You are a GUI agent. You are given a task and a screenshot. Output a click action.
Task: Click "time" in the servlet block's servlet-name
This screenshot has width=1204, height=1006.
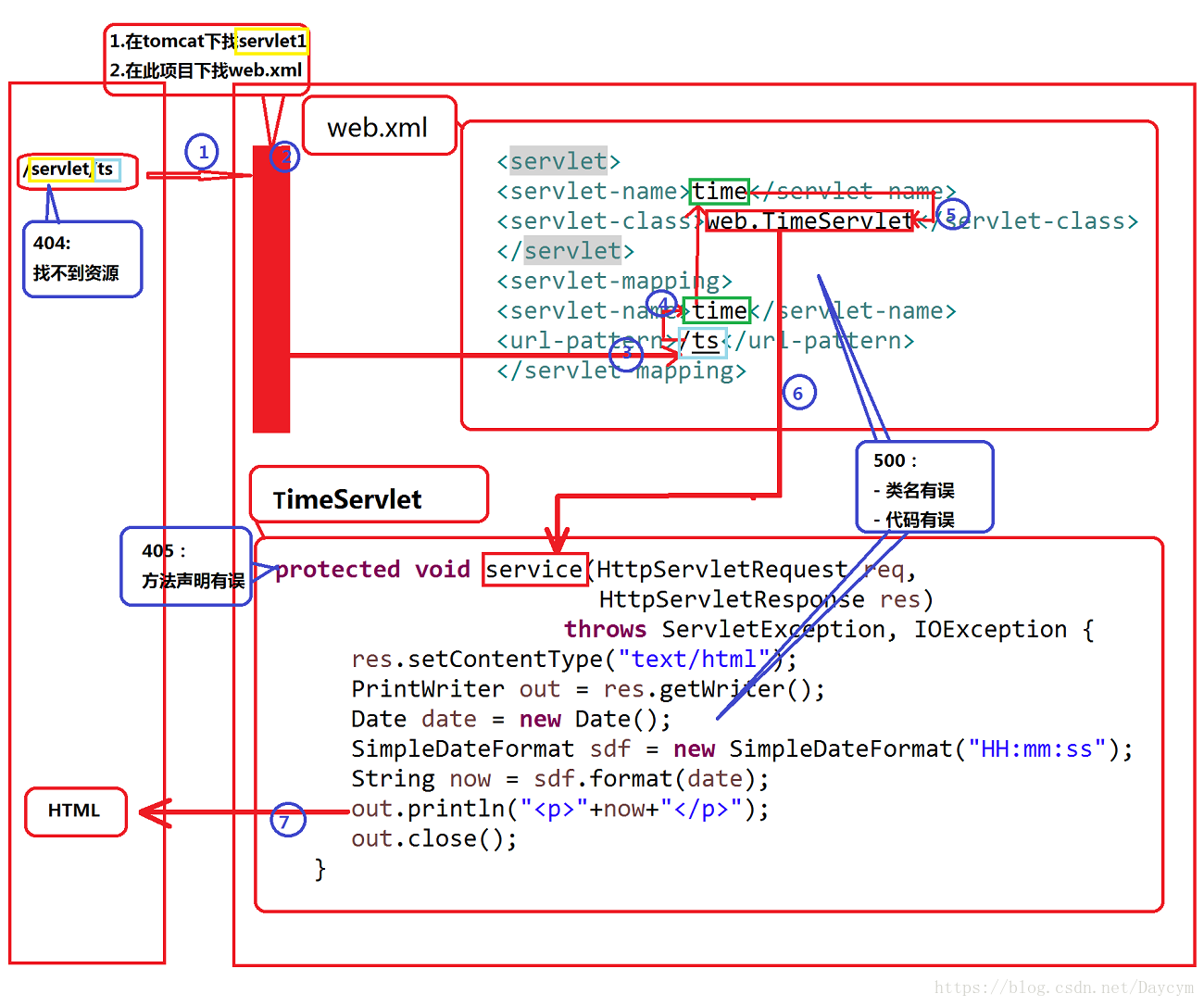(720, 191)
